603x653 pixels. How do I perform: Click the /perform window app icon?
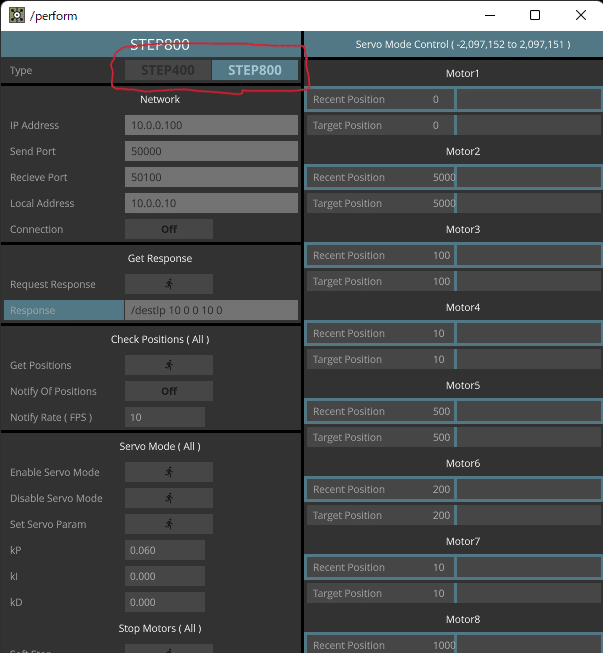[x=17, y=15]
